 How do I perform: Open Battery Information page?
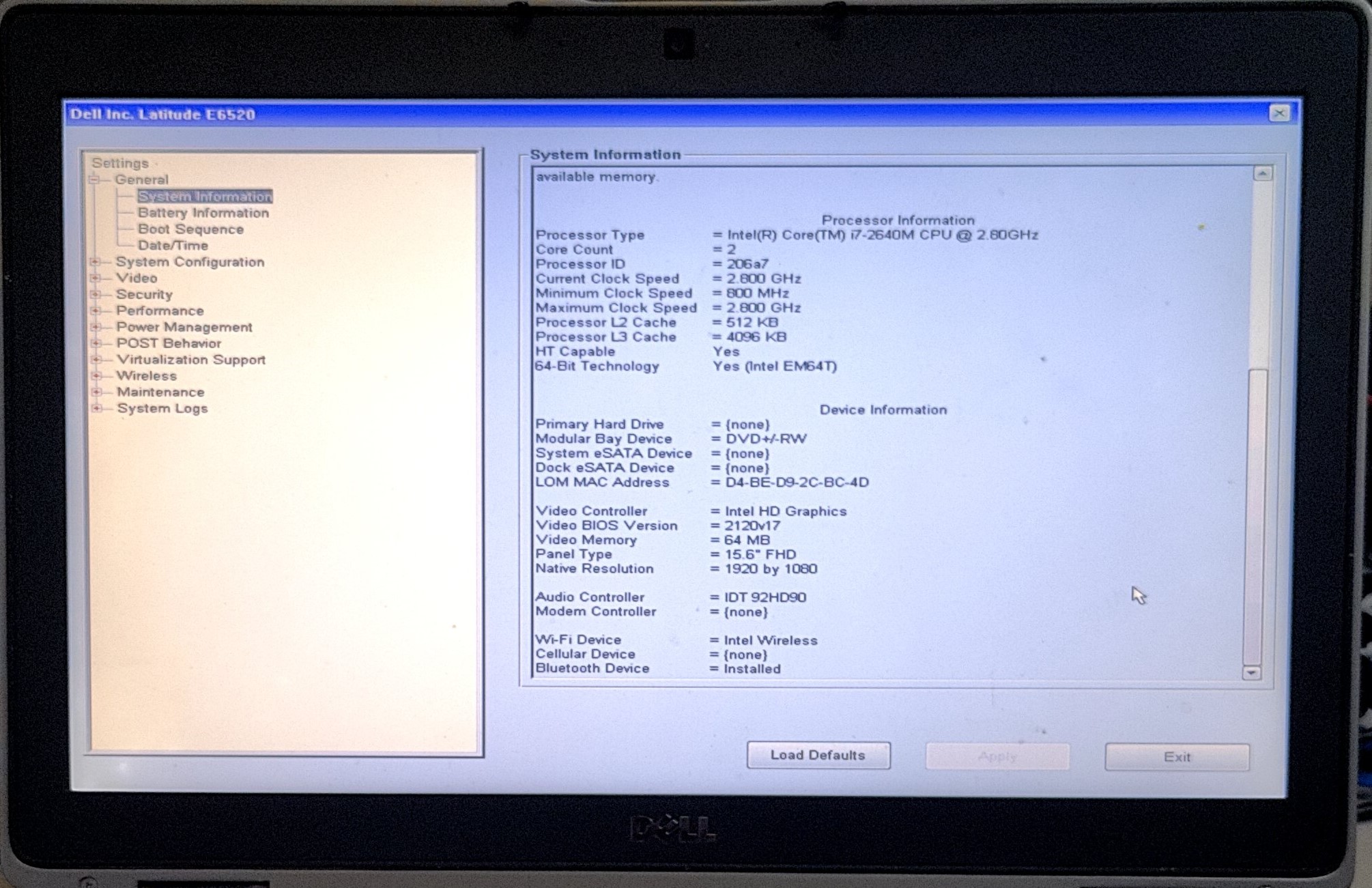point(203,213)
